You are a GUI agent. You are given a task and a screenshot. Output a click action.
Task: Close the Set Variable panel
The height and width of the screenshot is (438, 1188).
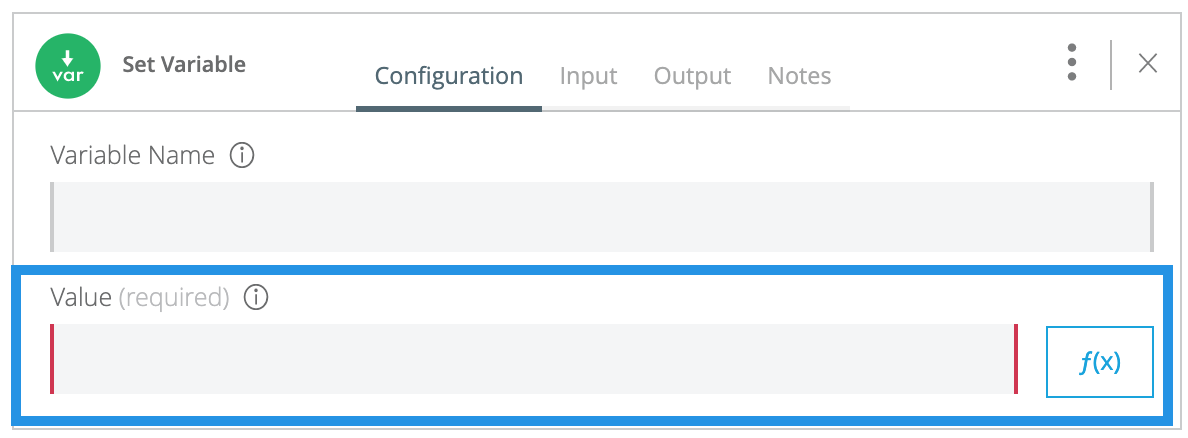coord(1148,64)
